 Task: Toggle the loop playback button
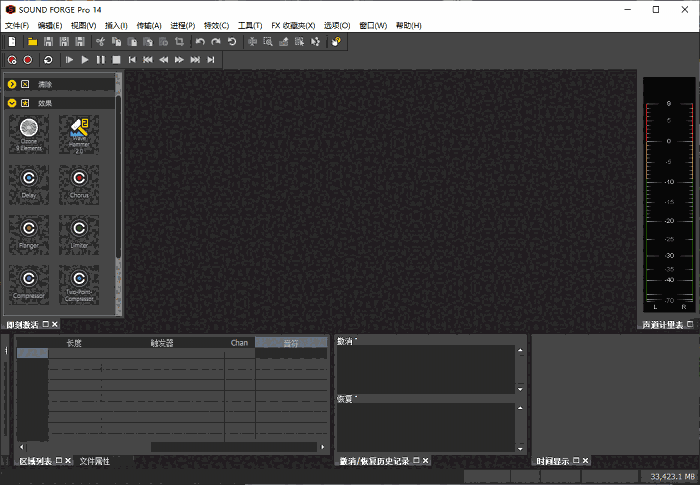click(47, 60)
